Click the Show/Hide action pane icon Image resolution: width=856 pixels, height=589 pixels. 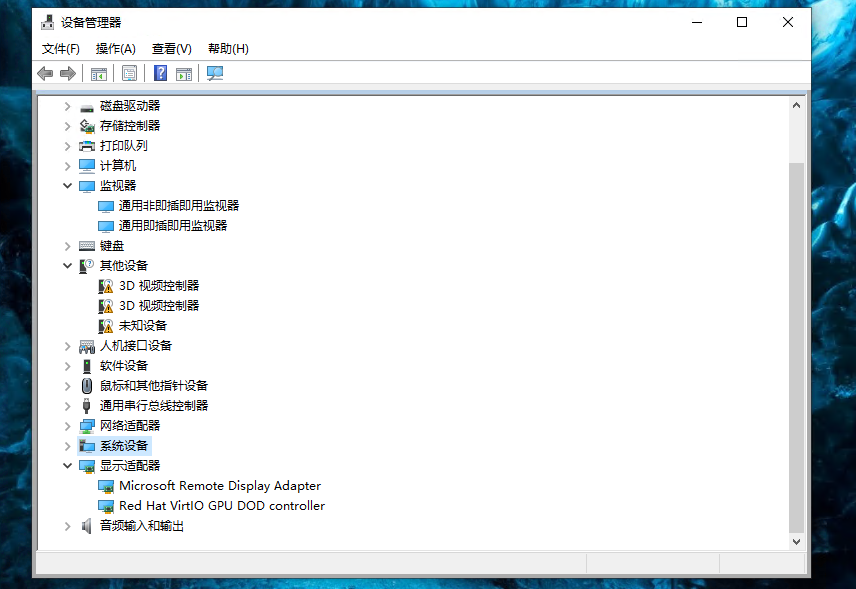(184, 73)
